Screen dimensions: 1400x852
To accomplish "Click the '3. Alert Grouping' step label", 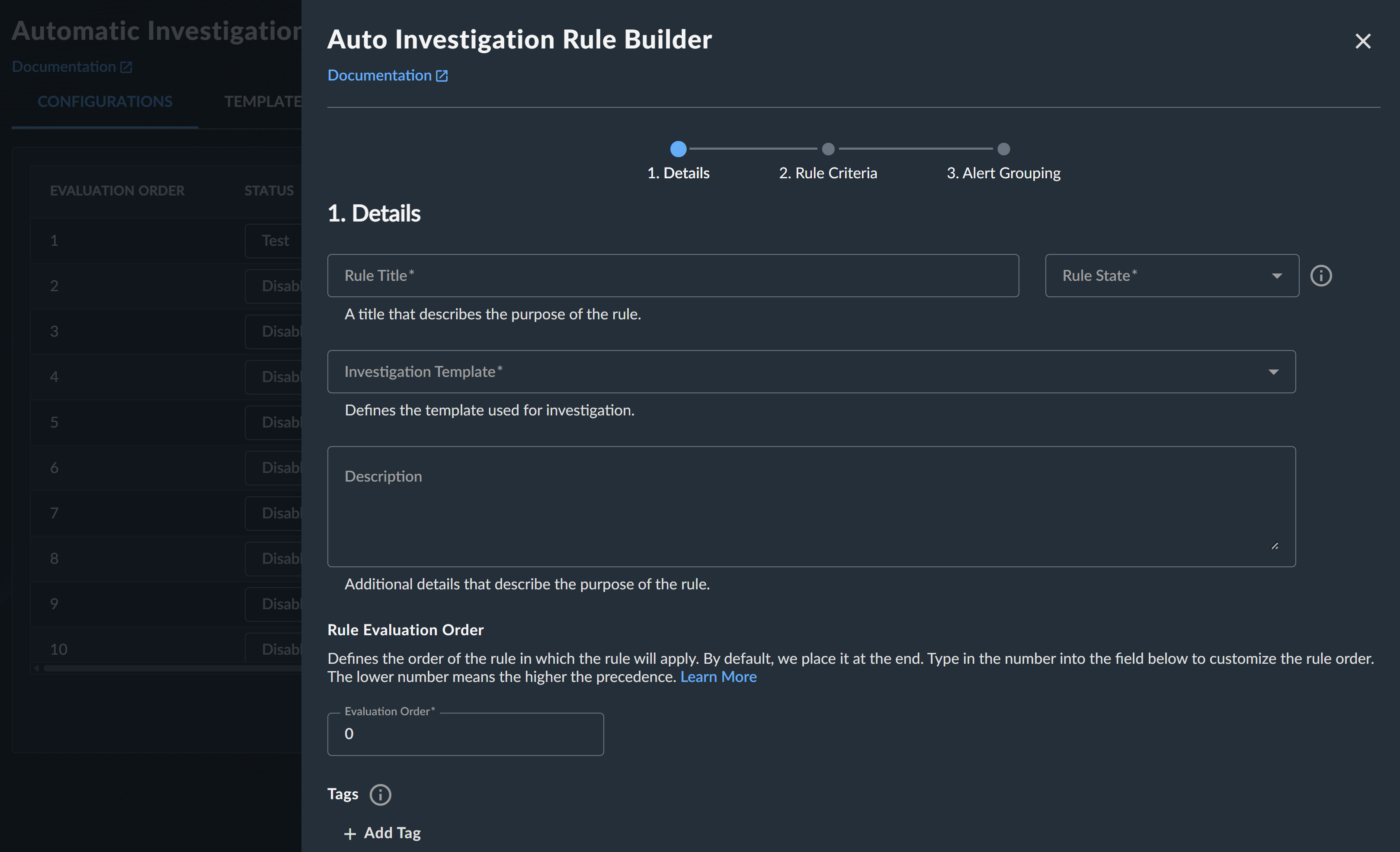I will coord(1003,173).
